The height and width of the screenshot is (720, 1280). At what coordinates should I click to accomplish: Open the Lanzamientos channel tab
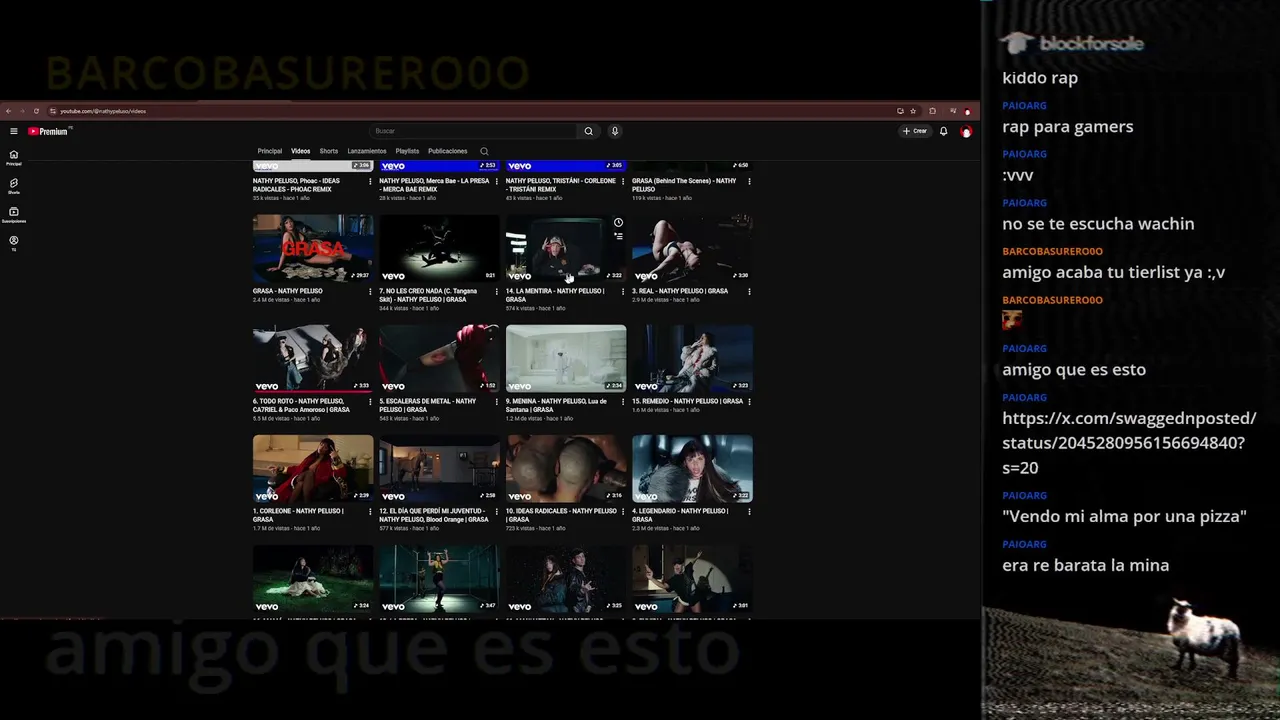click(x=367, y=151)
